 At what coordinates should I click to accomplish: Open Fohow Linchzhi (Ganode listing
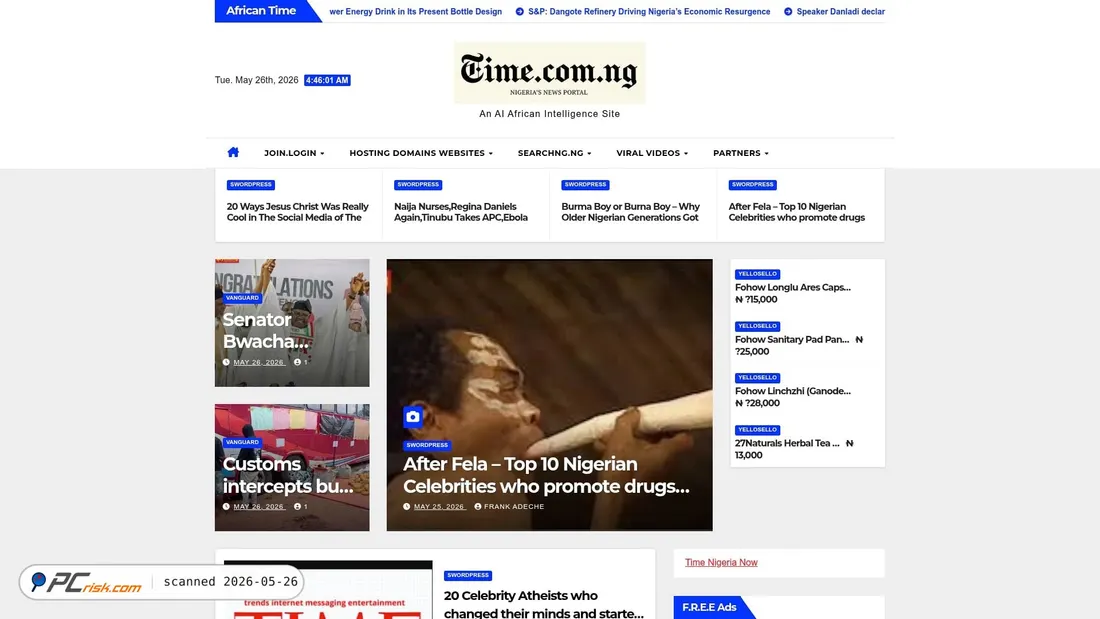pos(793,397)
